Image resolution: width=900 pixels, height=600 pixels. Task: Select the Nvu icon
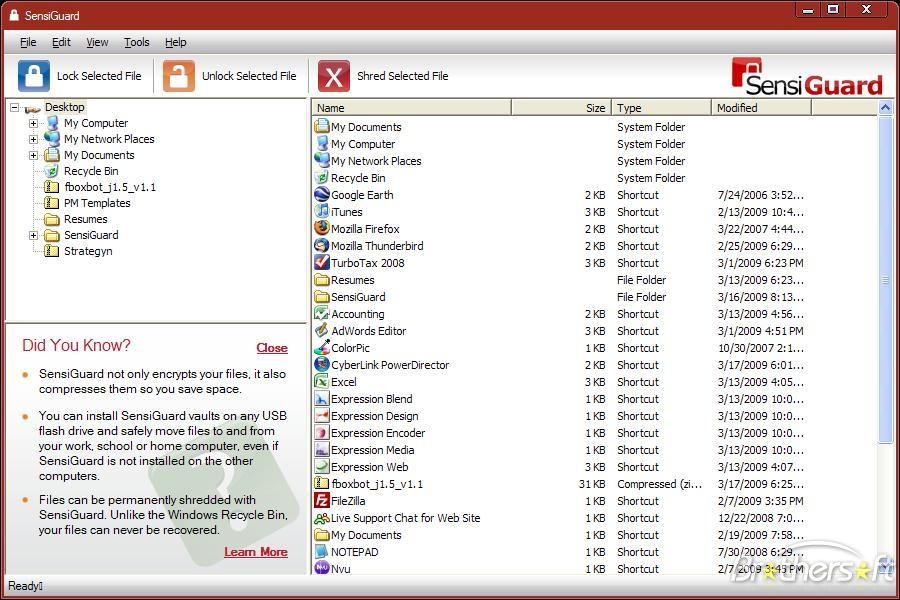[322, 568]
